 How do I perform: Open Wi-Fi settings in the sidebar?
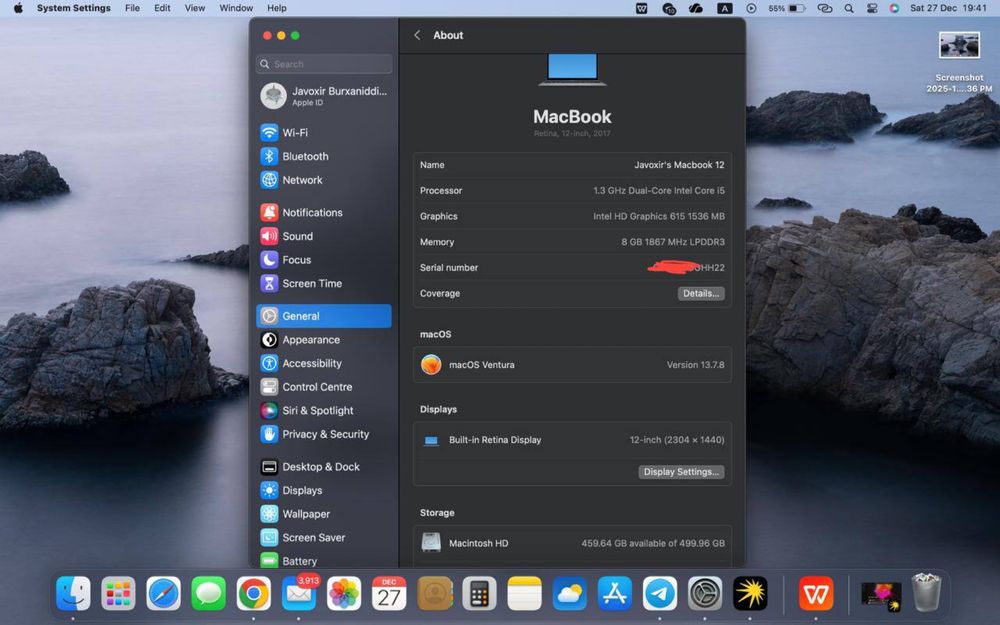coord(323,133)
